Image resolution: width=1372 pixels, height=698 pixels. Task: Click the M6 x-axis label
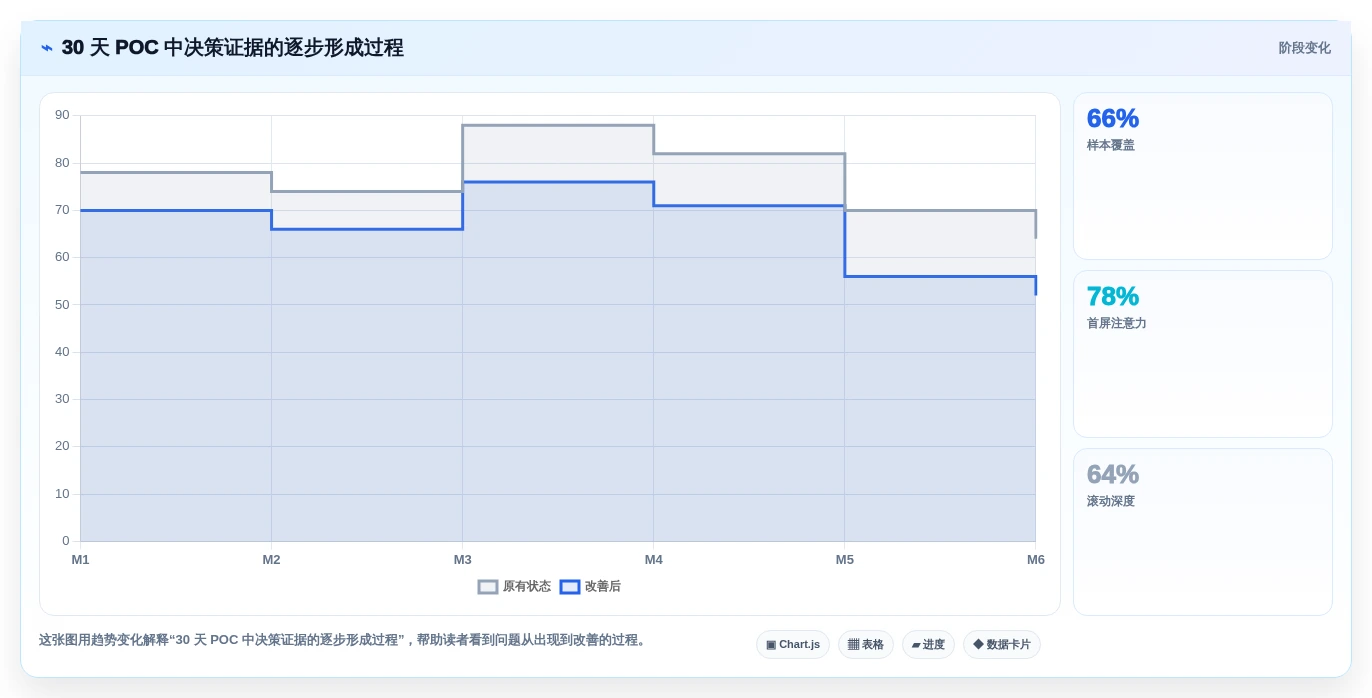(x=1036, y=560)
